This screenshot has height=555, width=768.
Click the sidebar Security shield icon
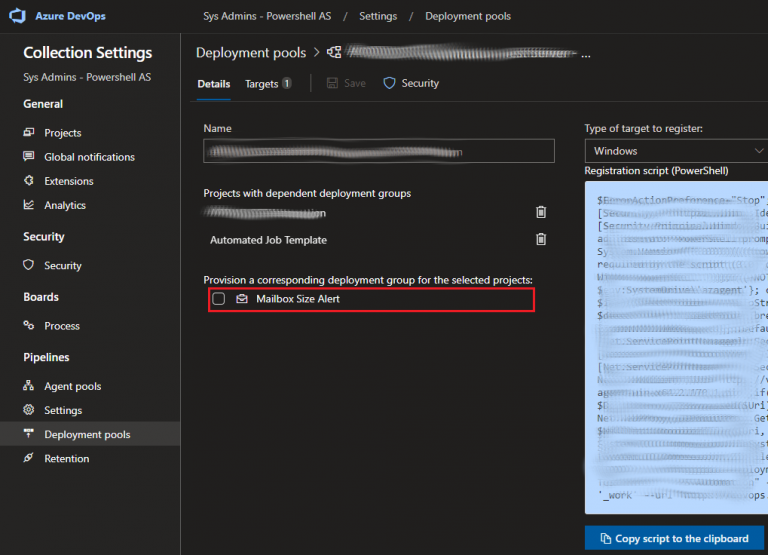coord(29,265)
